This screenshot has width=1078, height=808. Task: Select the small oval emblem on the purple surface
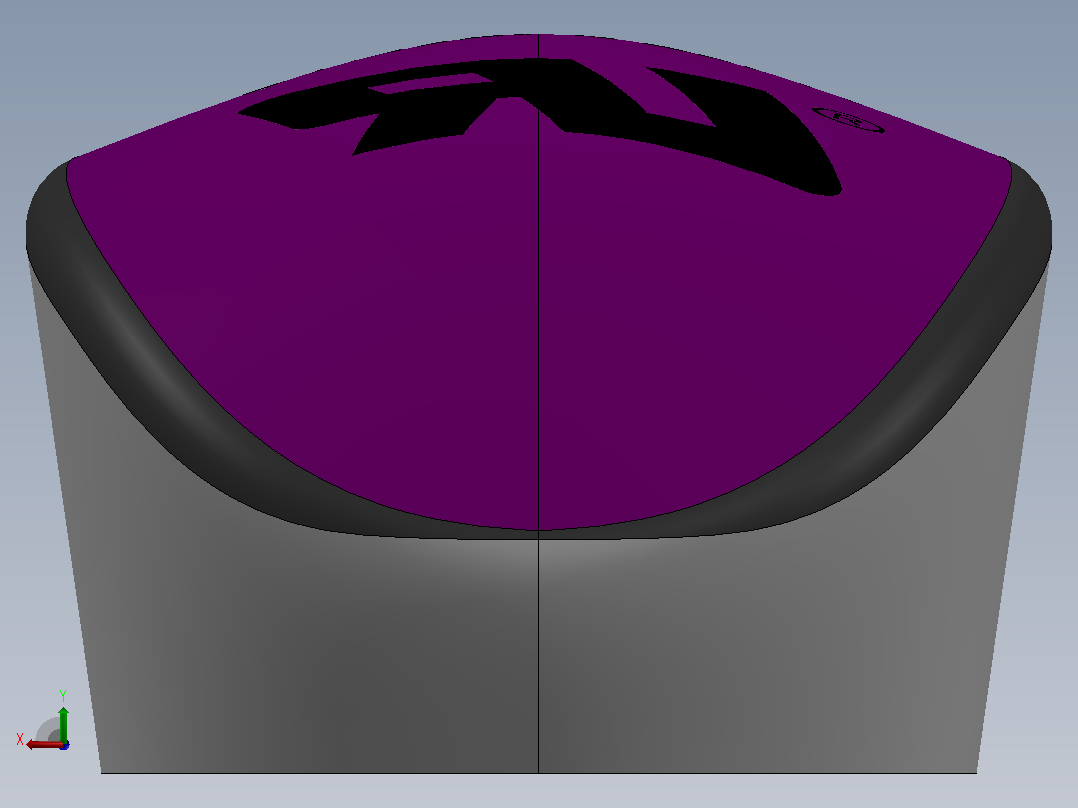(848, 120)
